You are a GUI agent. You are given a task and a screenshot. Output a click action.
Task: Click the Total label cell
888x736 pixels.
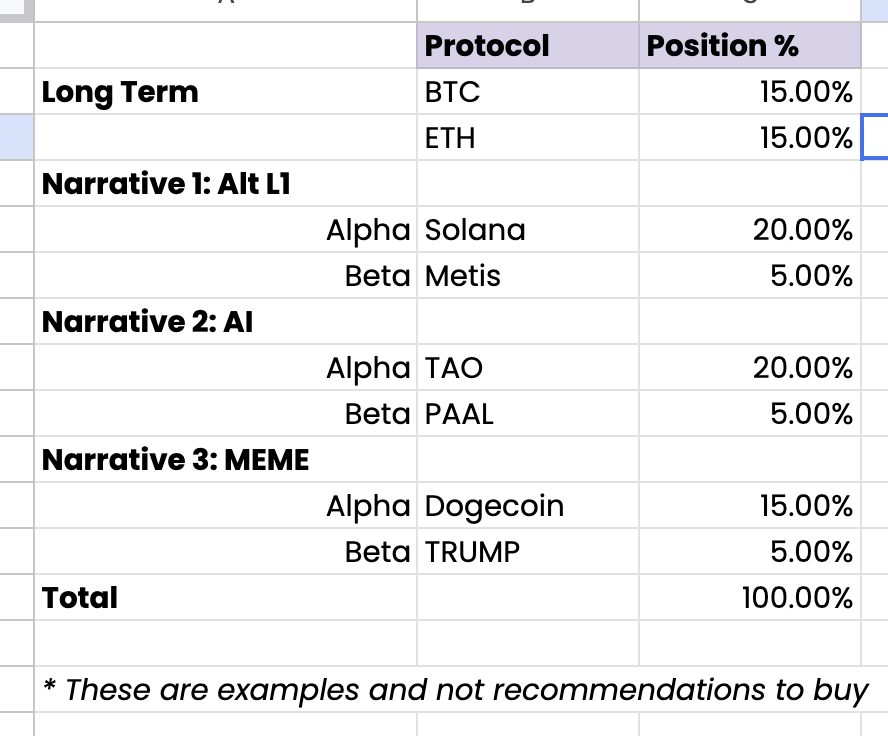(x=225, y=598)
